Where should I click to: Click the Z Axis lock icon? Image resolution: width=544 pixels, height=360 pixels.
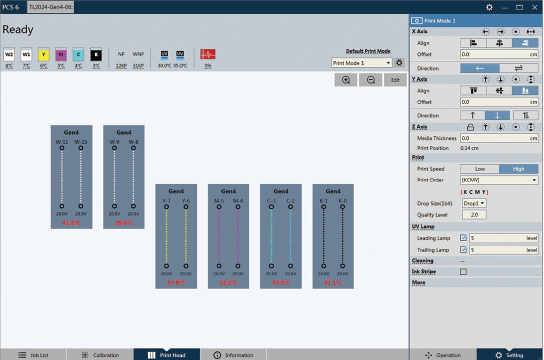pos(470,127)
